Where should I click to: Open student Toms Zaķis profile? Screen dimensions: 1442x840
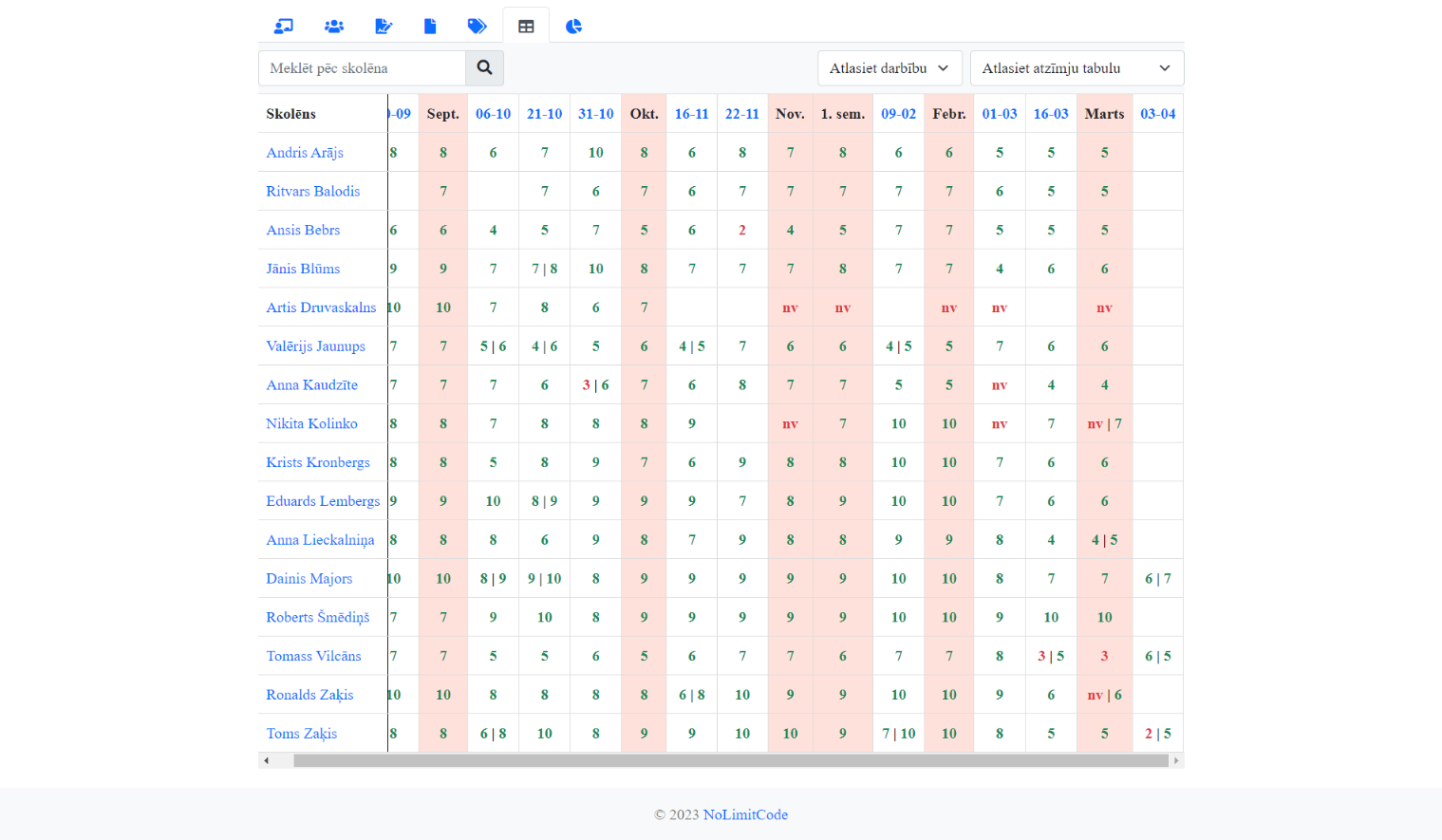click(x=301, y=734)
